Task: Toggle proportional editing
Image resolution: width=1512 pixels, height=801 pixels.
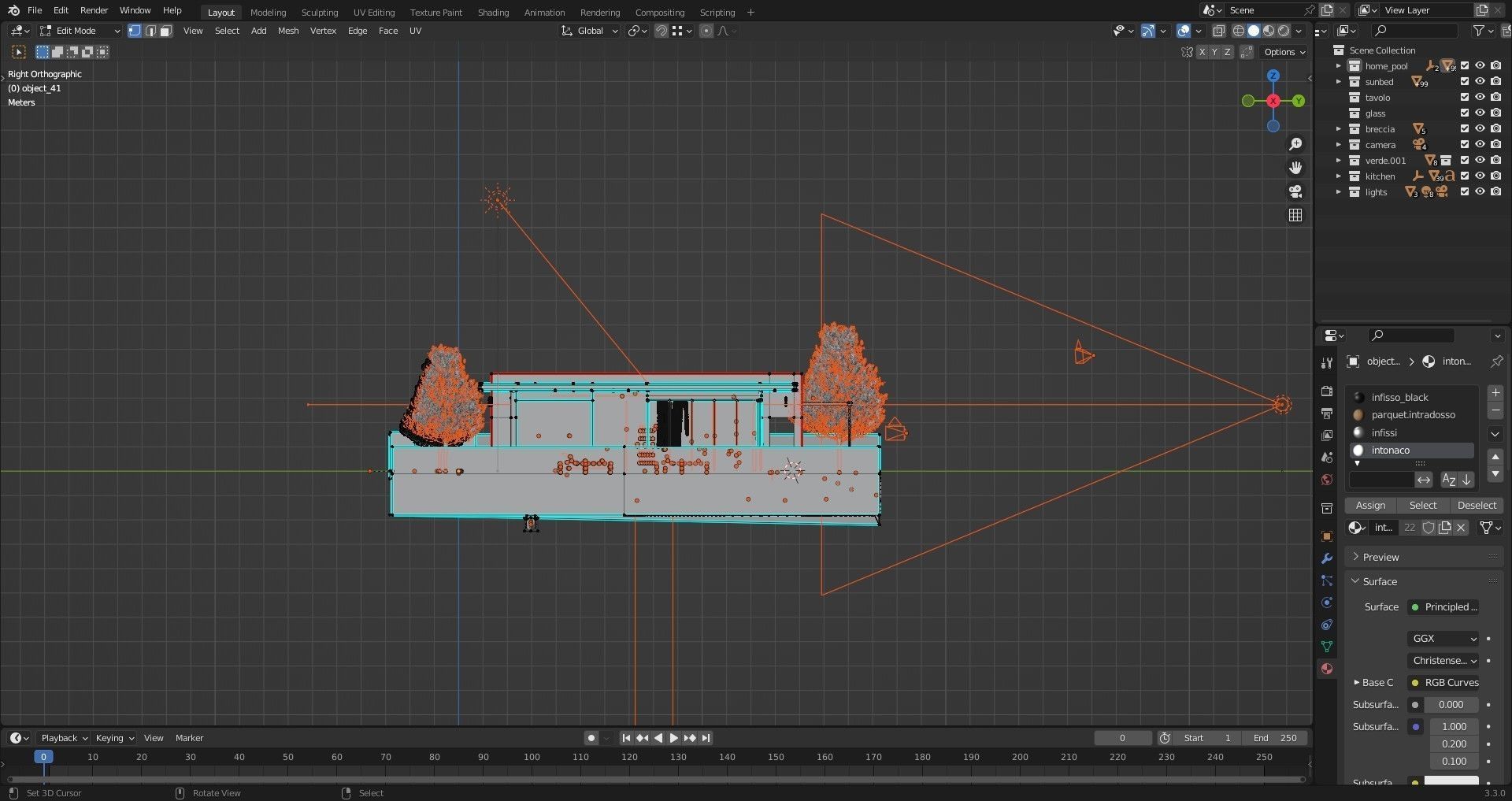Action: point(706,31)
